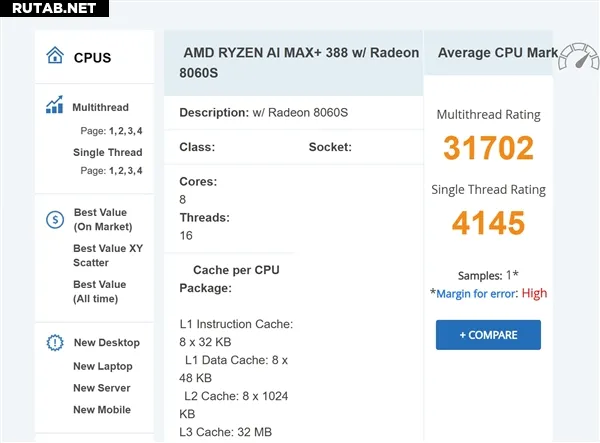The image size is (600, 443).
Task: Select New Desktop in sidebar
Action: (x=106, y=343)
